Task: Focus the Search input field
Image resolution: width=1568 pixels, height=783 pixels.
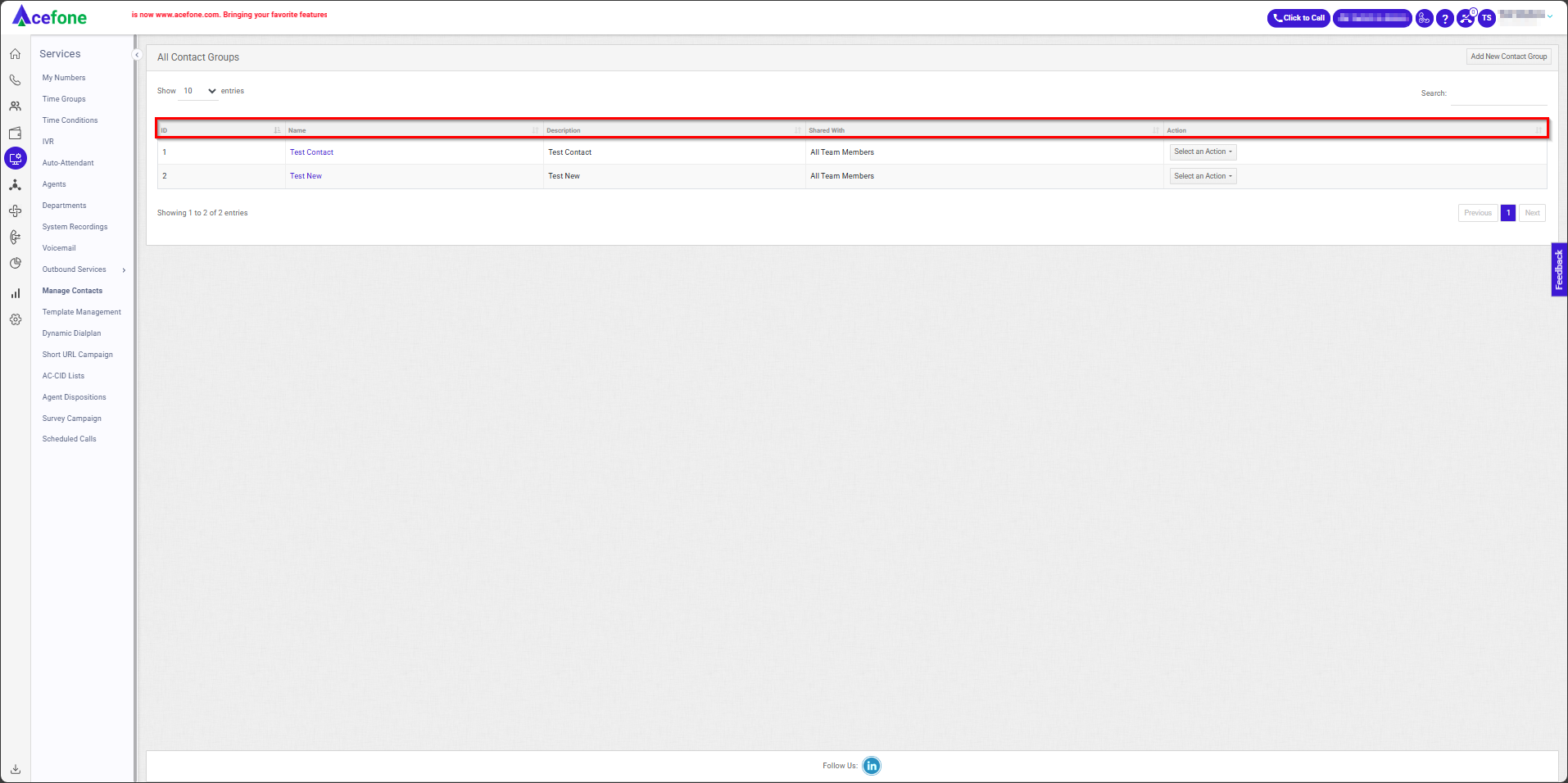Action: (x=1498, y=95)
